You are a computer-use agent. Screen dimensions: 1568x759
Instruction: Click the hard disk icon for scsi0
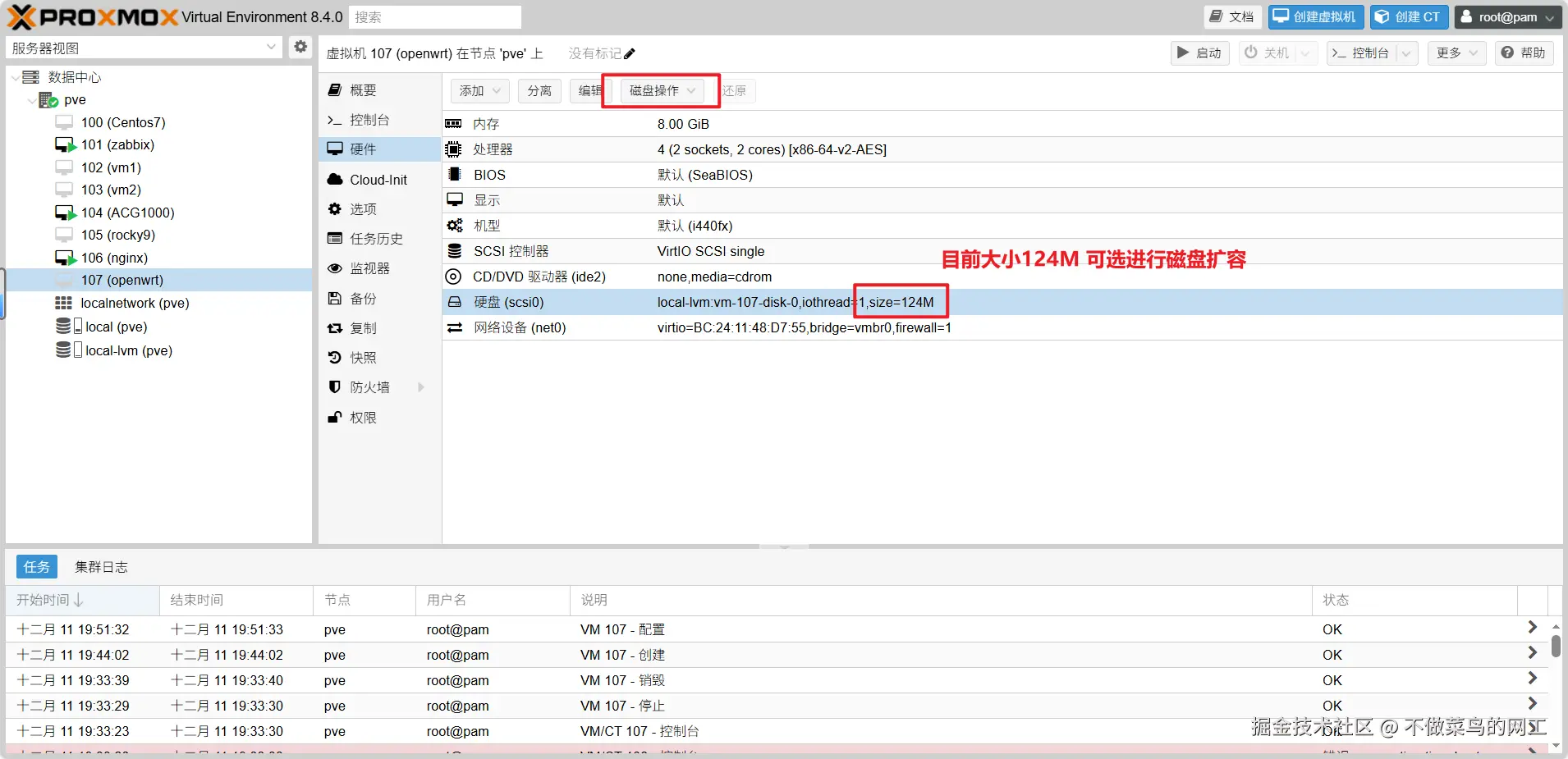454,302
